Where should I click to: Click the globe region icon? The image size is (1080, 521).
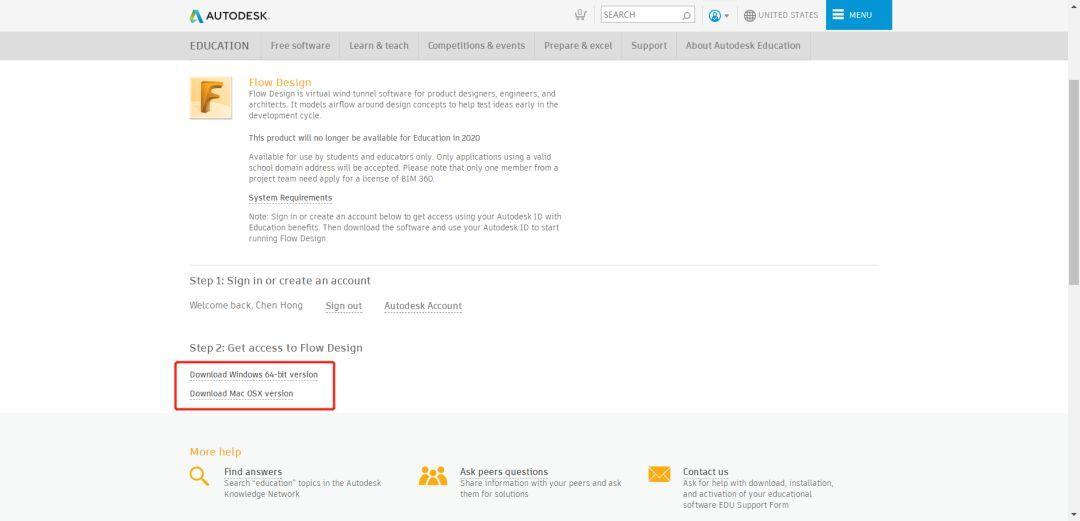750,15
